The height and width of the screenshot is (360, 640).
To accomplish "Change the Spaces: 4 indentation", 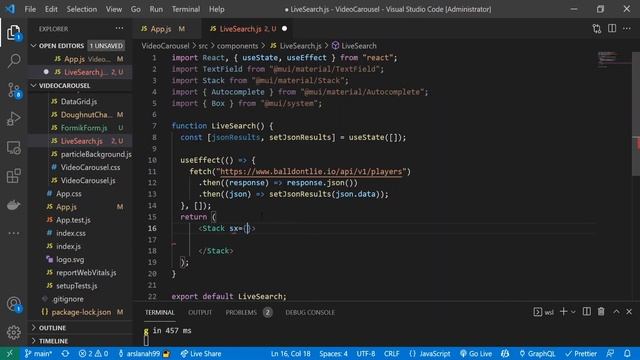I will pyautogui.click(x=333, y=353).
